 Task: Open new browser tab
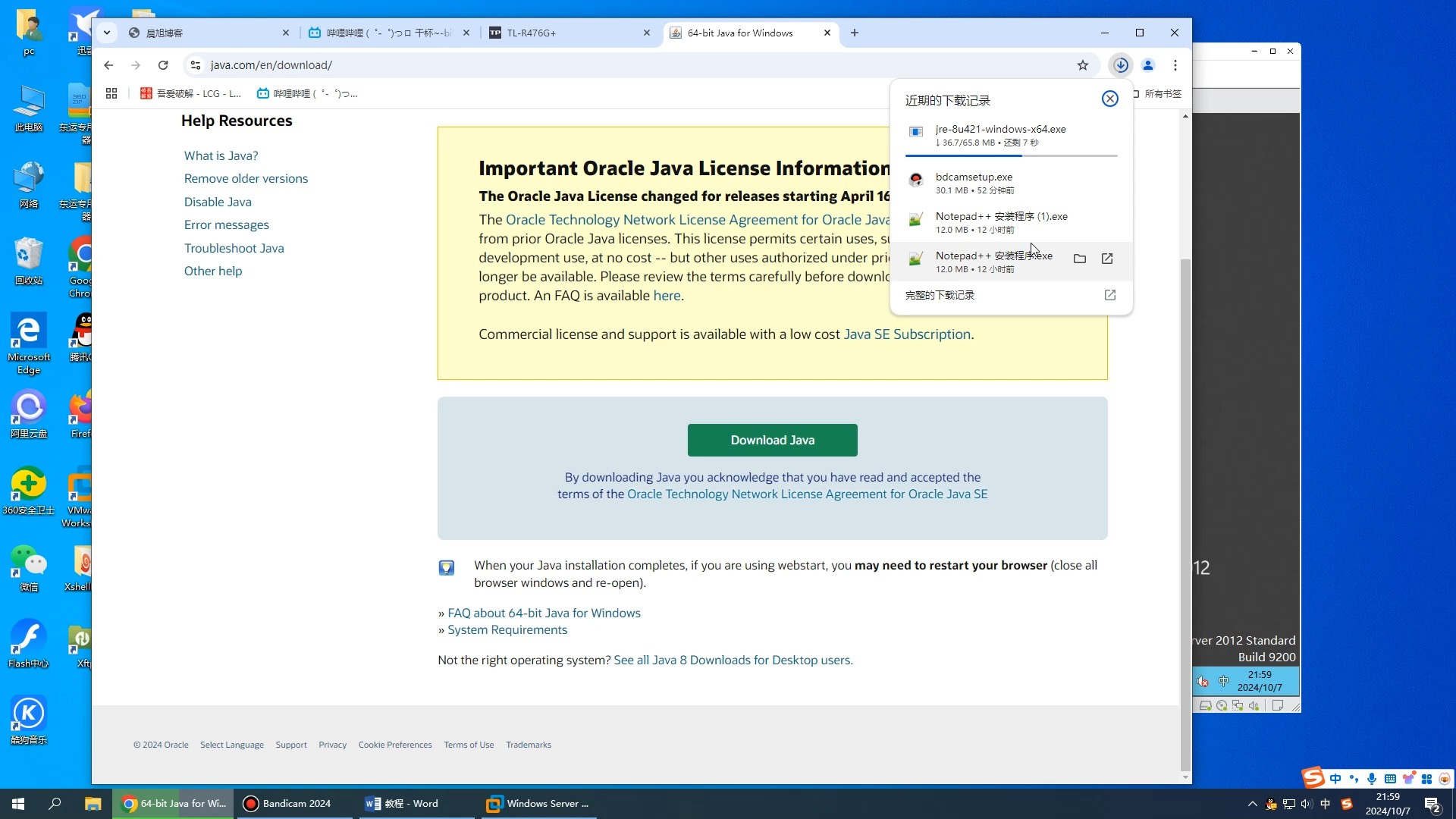point(855,33)
